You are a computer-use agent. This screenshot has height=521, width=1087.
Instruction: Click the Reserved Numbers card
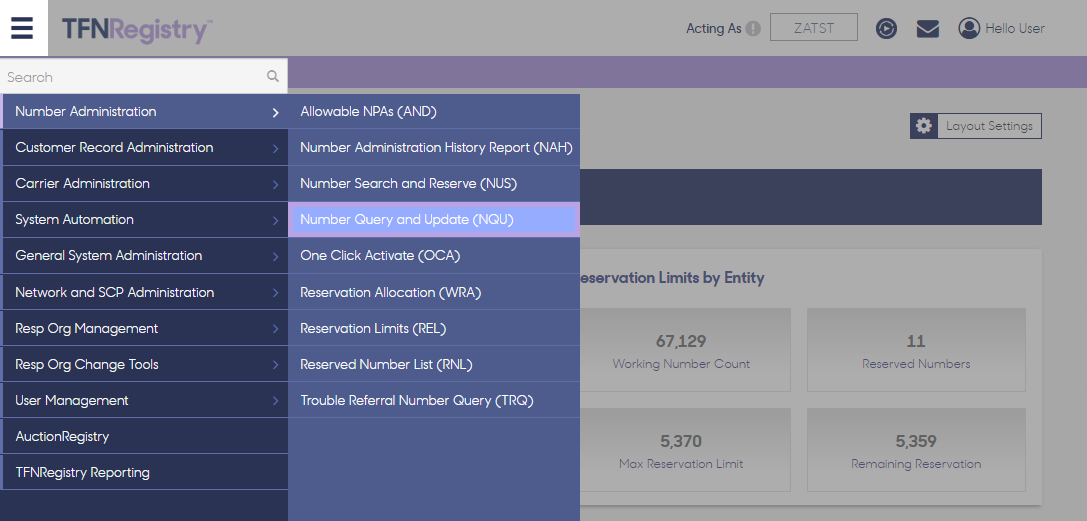(916, 351)
